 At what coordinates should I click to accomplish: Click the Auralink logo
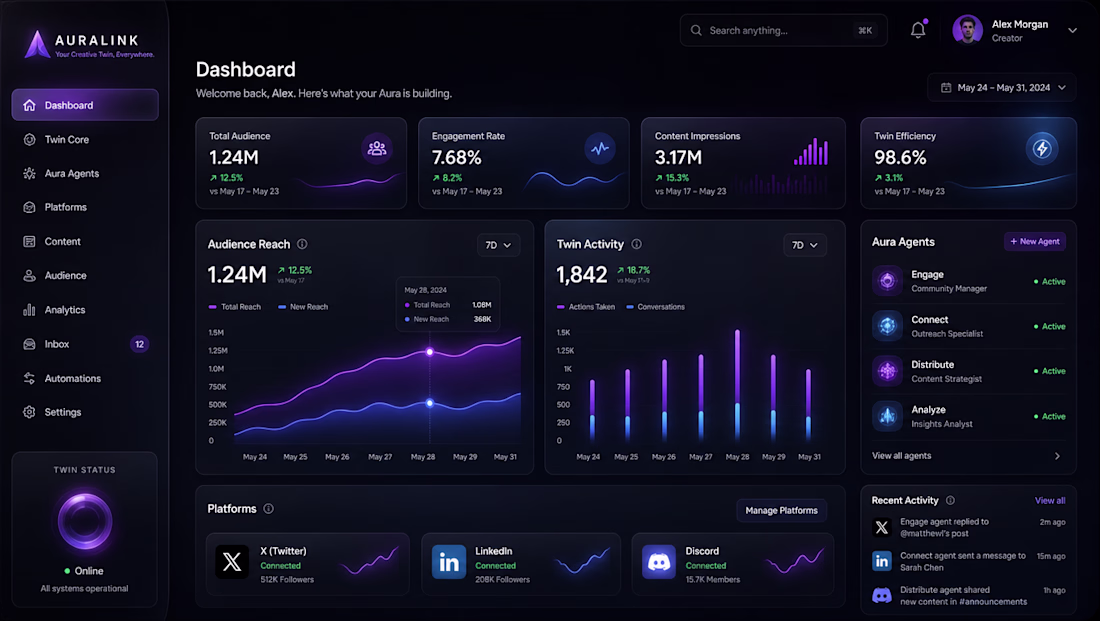point(89,44)
